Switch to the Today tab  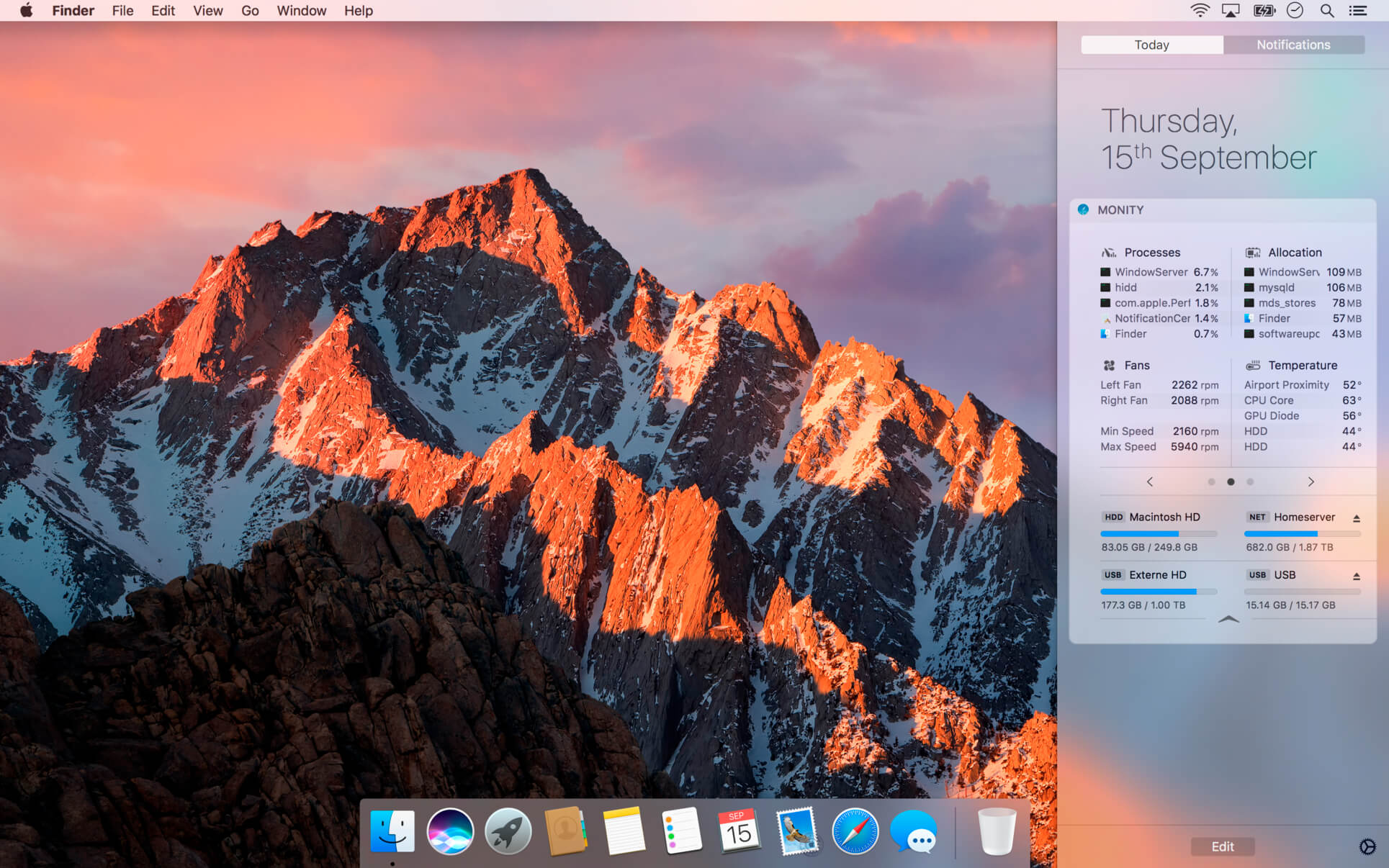click(1151, 45)
